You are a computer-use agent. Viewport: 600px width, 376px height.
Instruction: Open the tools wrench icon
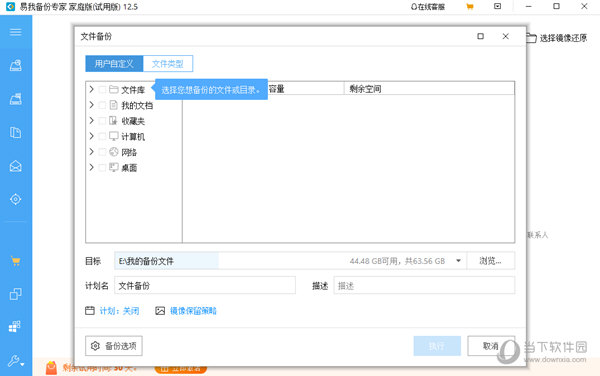pyautogui.click(x=16, y=361)
